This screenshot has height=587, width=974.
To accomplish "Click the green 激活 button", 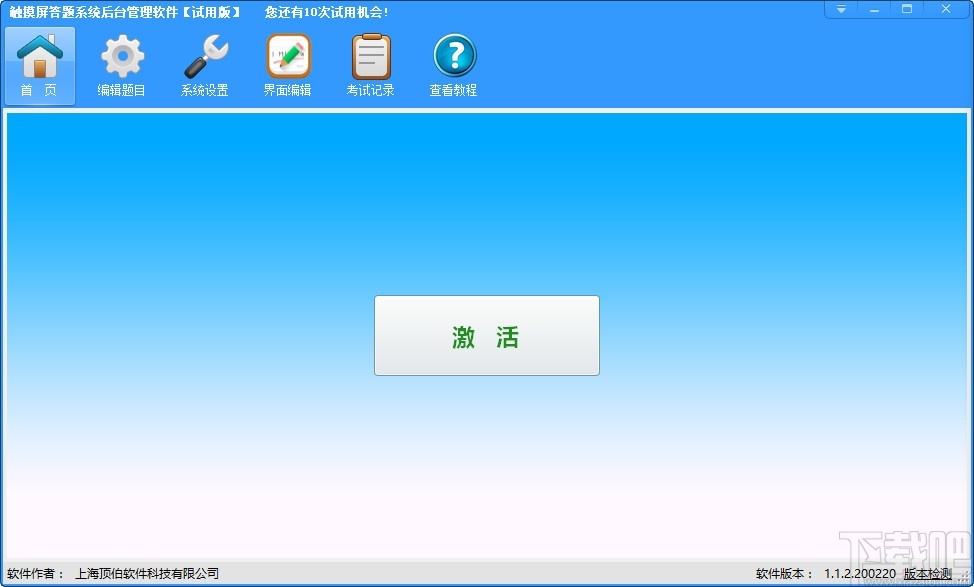I will [486, 335].
